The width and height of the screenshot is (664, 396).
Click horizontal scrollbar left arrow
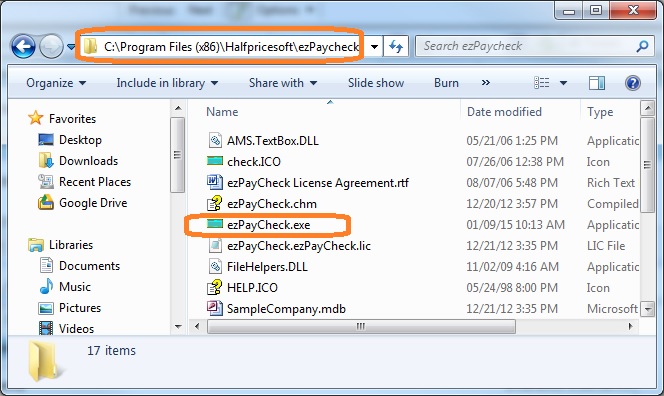197,326
